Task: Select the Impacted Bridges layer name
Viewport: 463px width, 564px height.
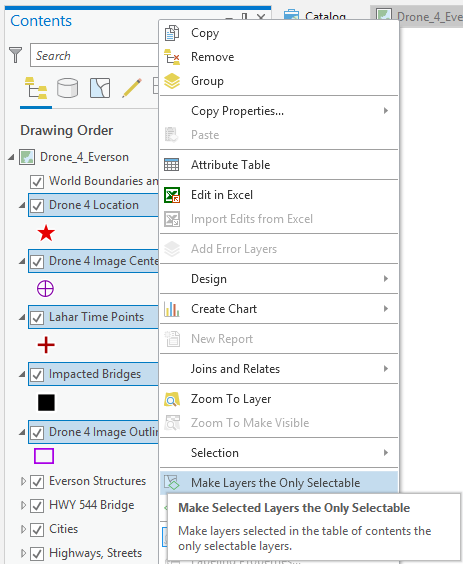Action: click(95, 374)
